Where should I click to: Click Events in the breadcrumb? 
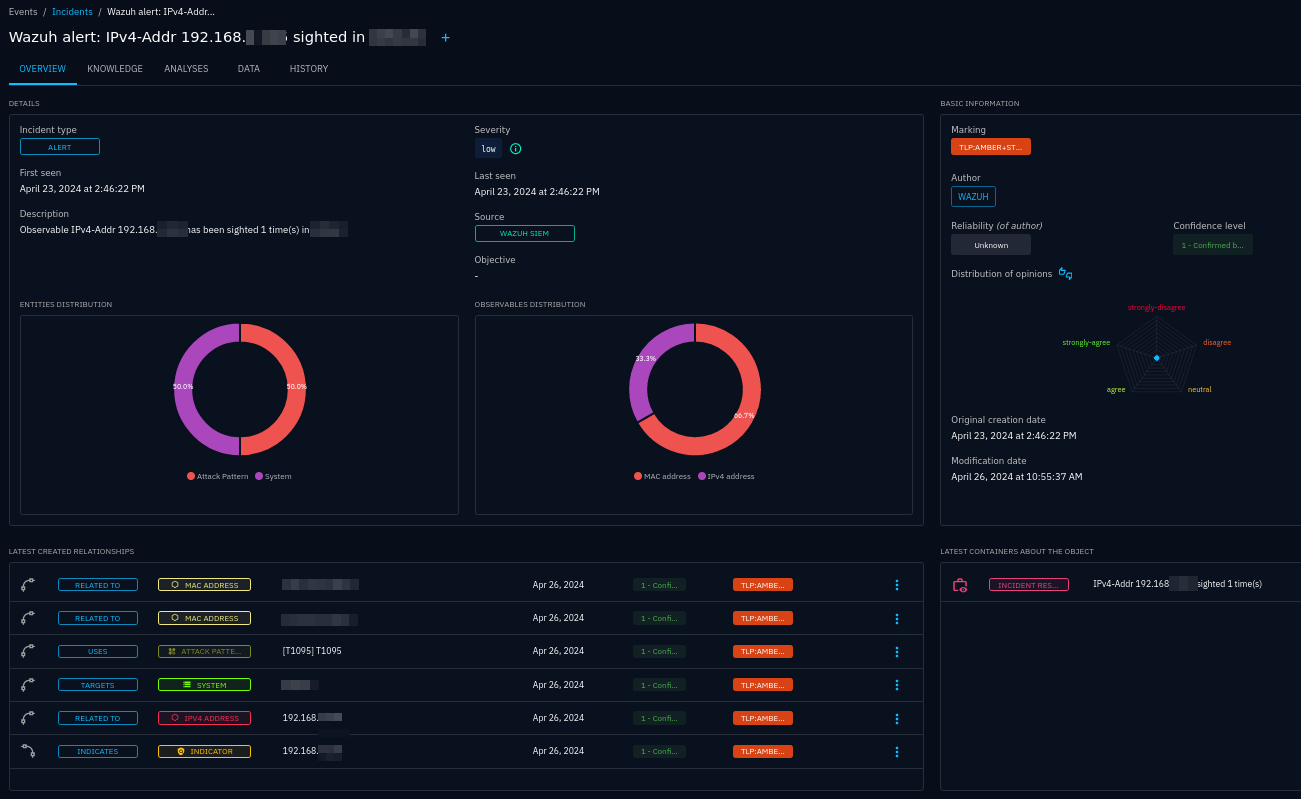pos(23,12)
